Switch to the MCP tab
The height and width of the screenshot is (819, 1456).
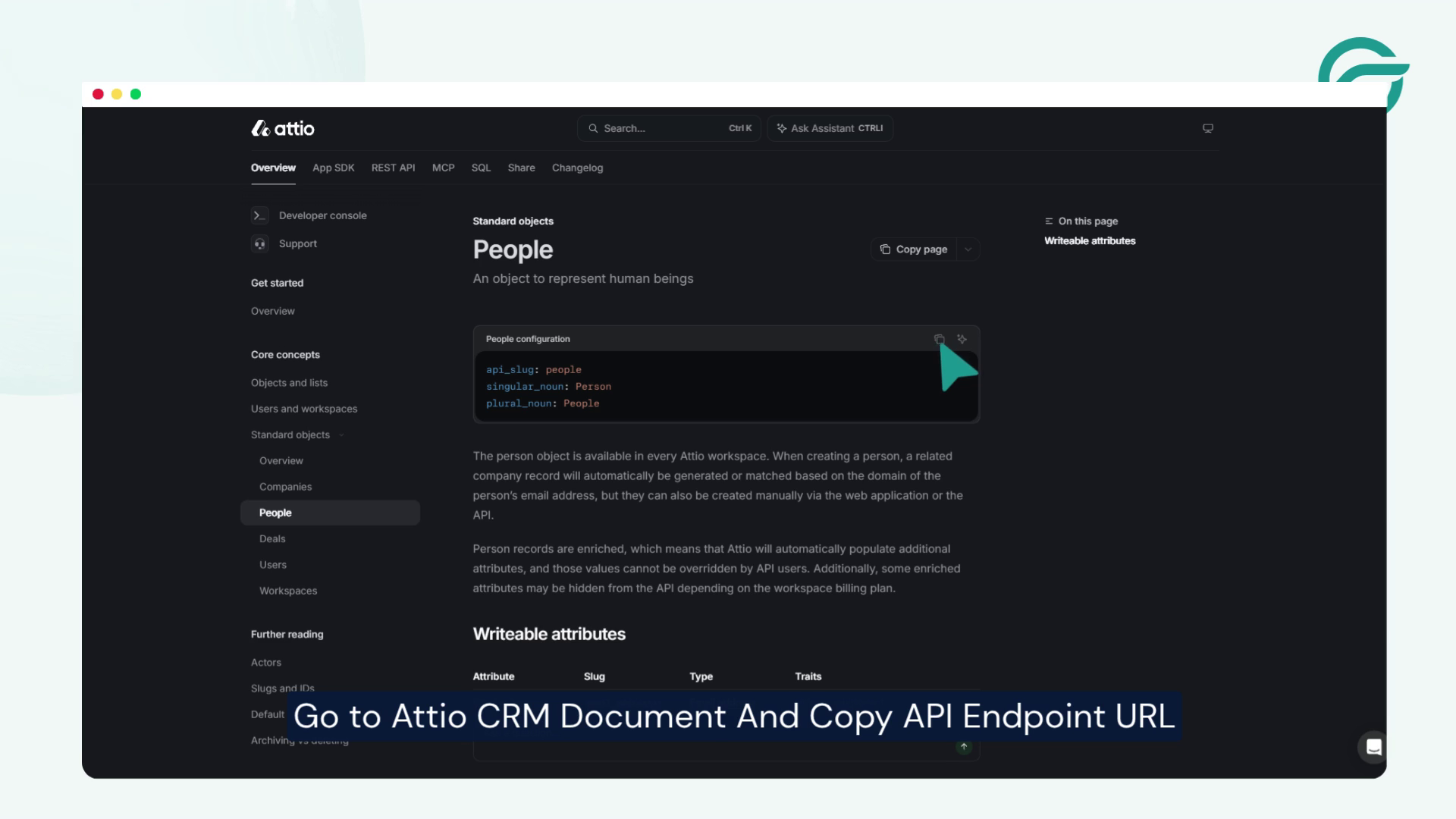(444, 168)
